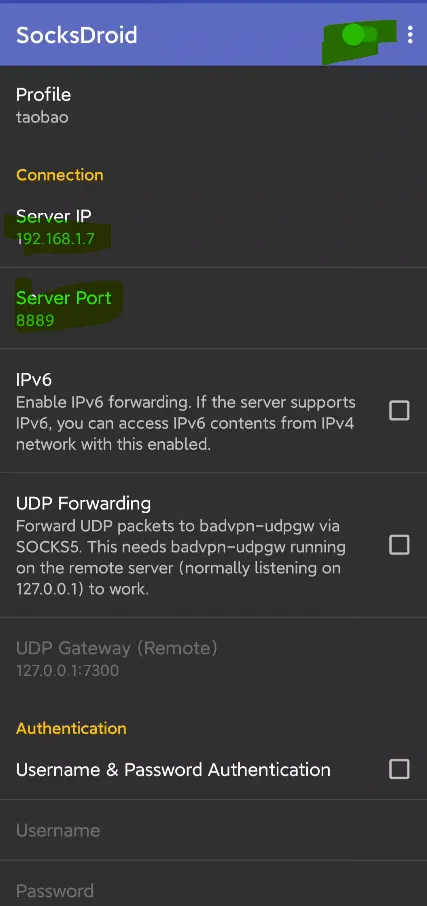Tap the 127.0.0.1:7300 gateway value

67,671
